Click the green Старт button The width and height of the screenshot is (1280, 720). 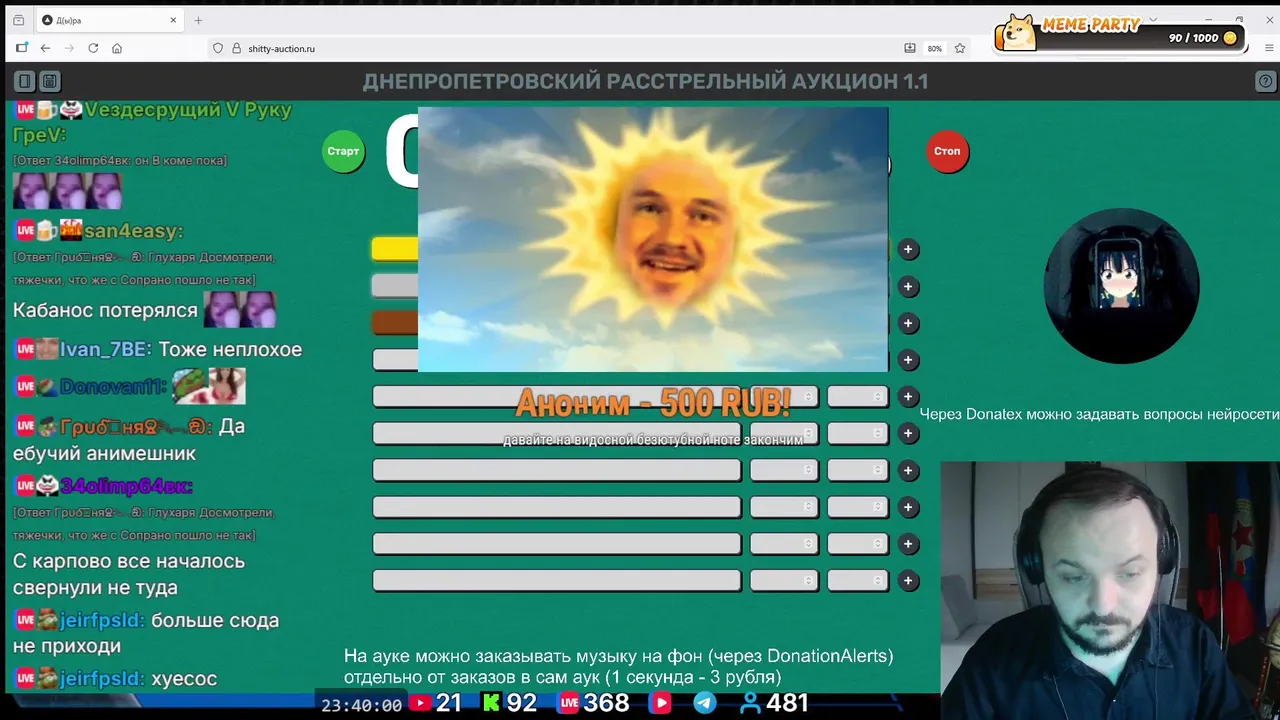click(343, 151)
